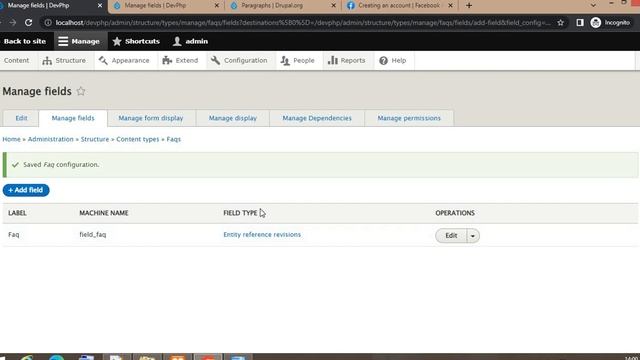The width and height of the screenshot is (640, 360).
Task: Open the Manage permissions tab
Action: [409, 118]
